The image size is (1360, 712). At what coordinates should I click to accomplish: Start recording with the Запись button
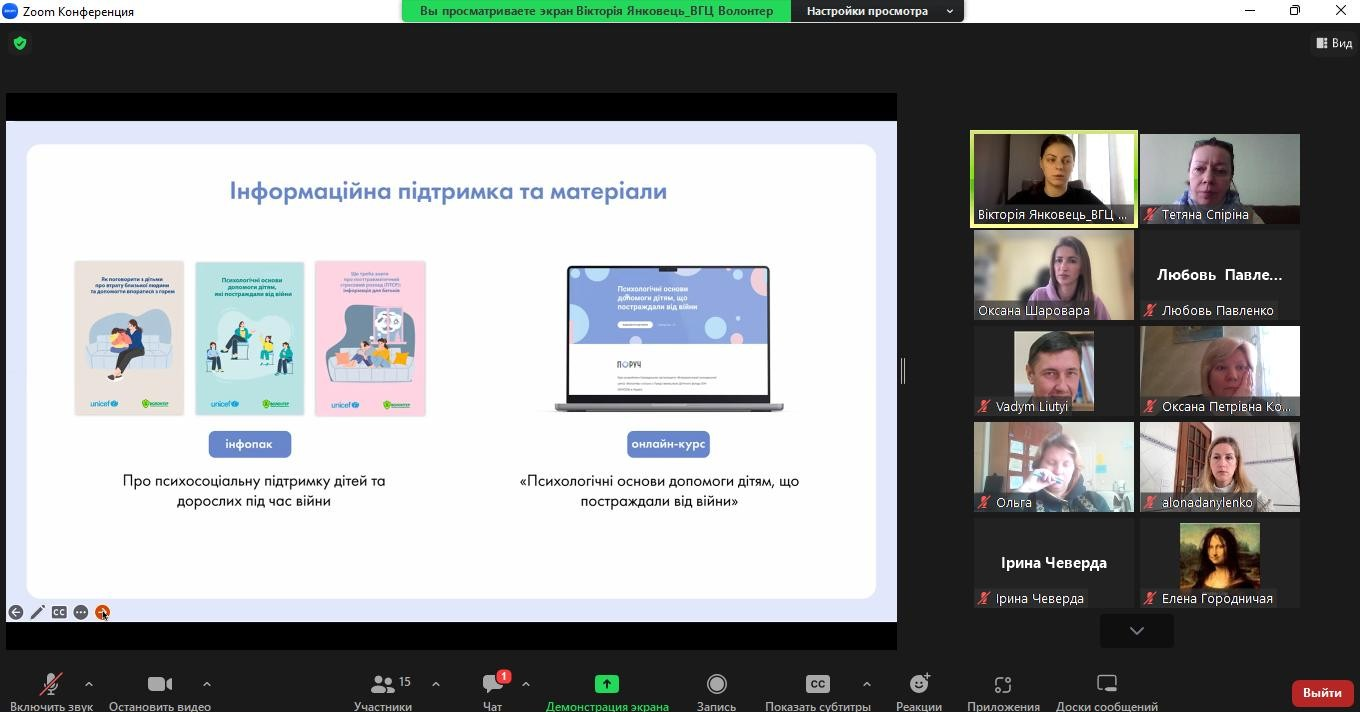(x=716, y=692)
